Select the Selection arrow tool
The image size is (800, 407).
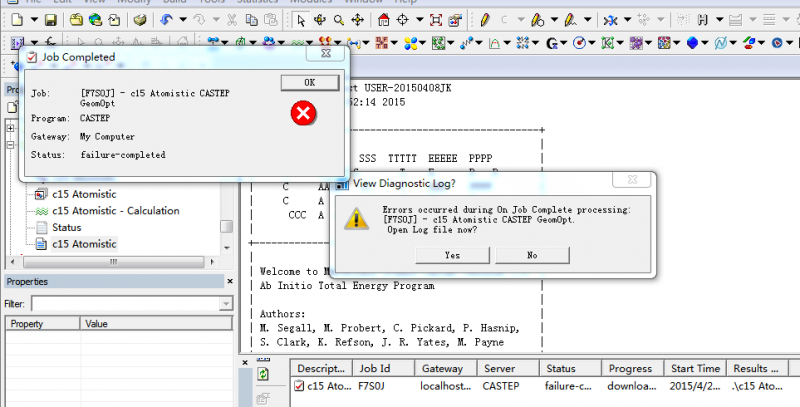tap(301, 20)
